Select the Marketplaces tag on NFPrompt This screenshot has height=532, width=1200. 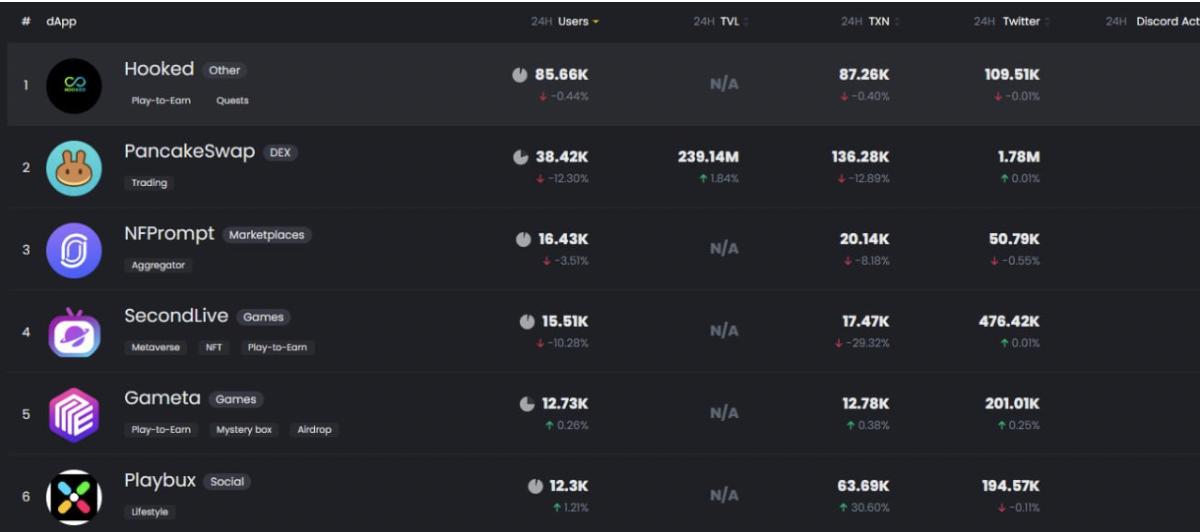[x=266, y=235]
